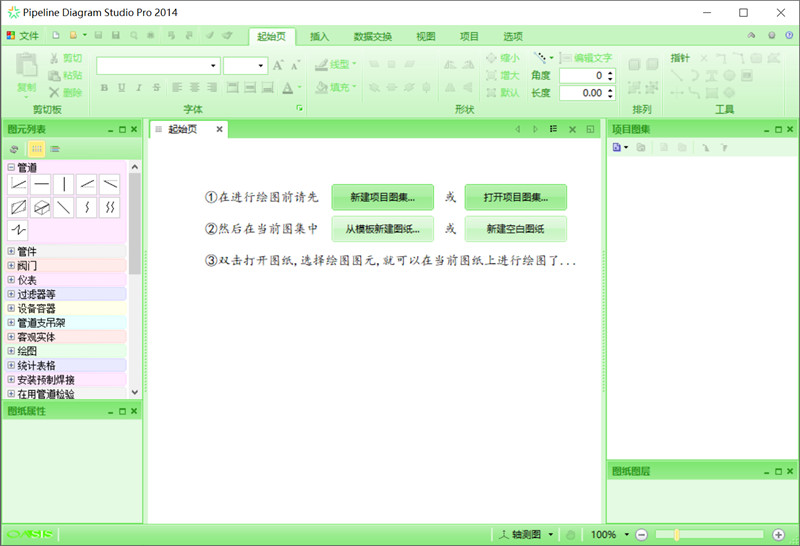Screen dimensions: 800x546
Task: Open the 文件 menu
Action: click(x=23, y=36)
